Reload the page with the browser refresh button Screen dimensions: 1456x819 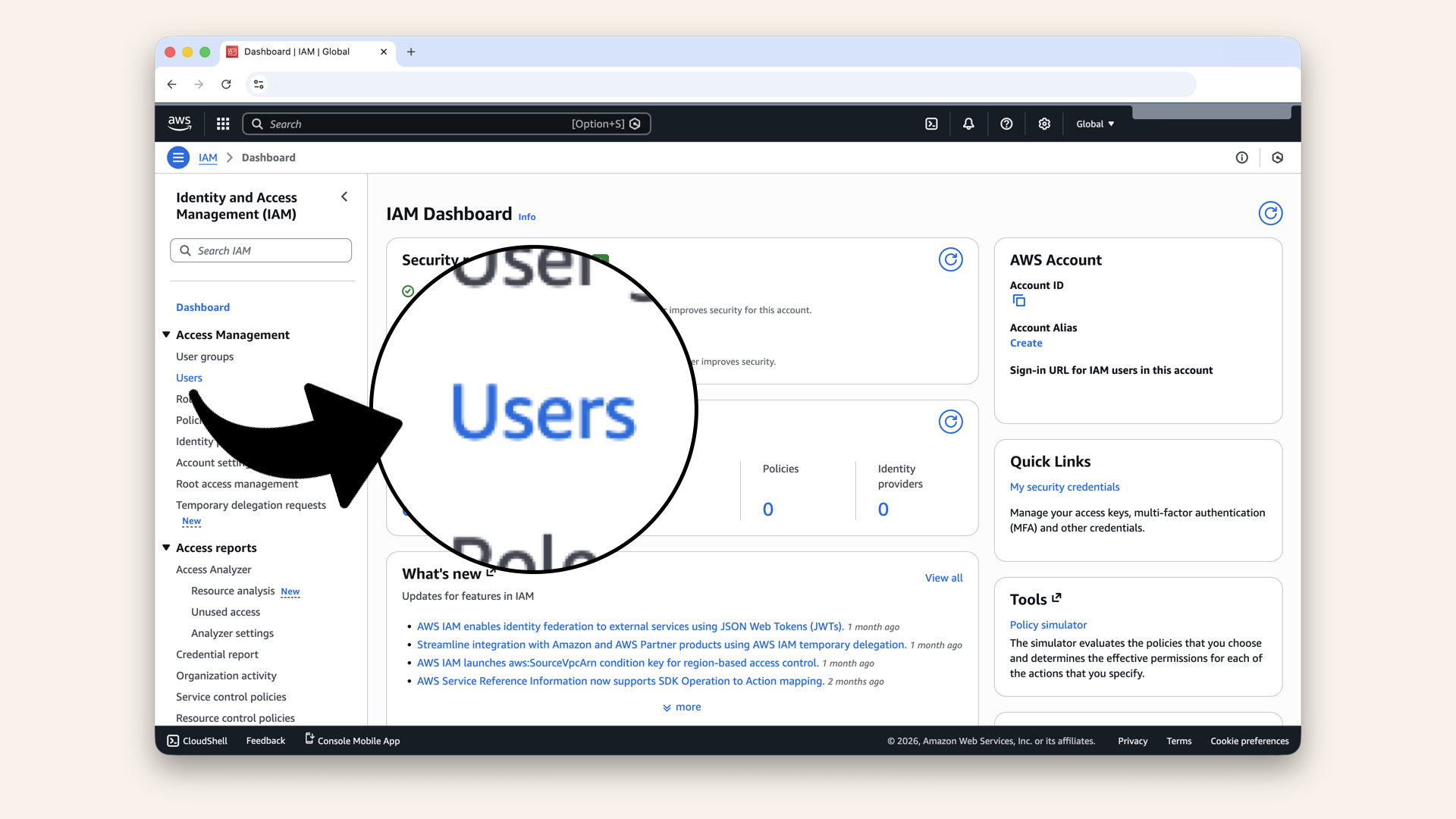click(226, 84)
